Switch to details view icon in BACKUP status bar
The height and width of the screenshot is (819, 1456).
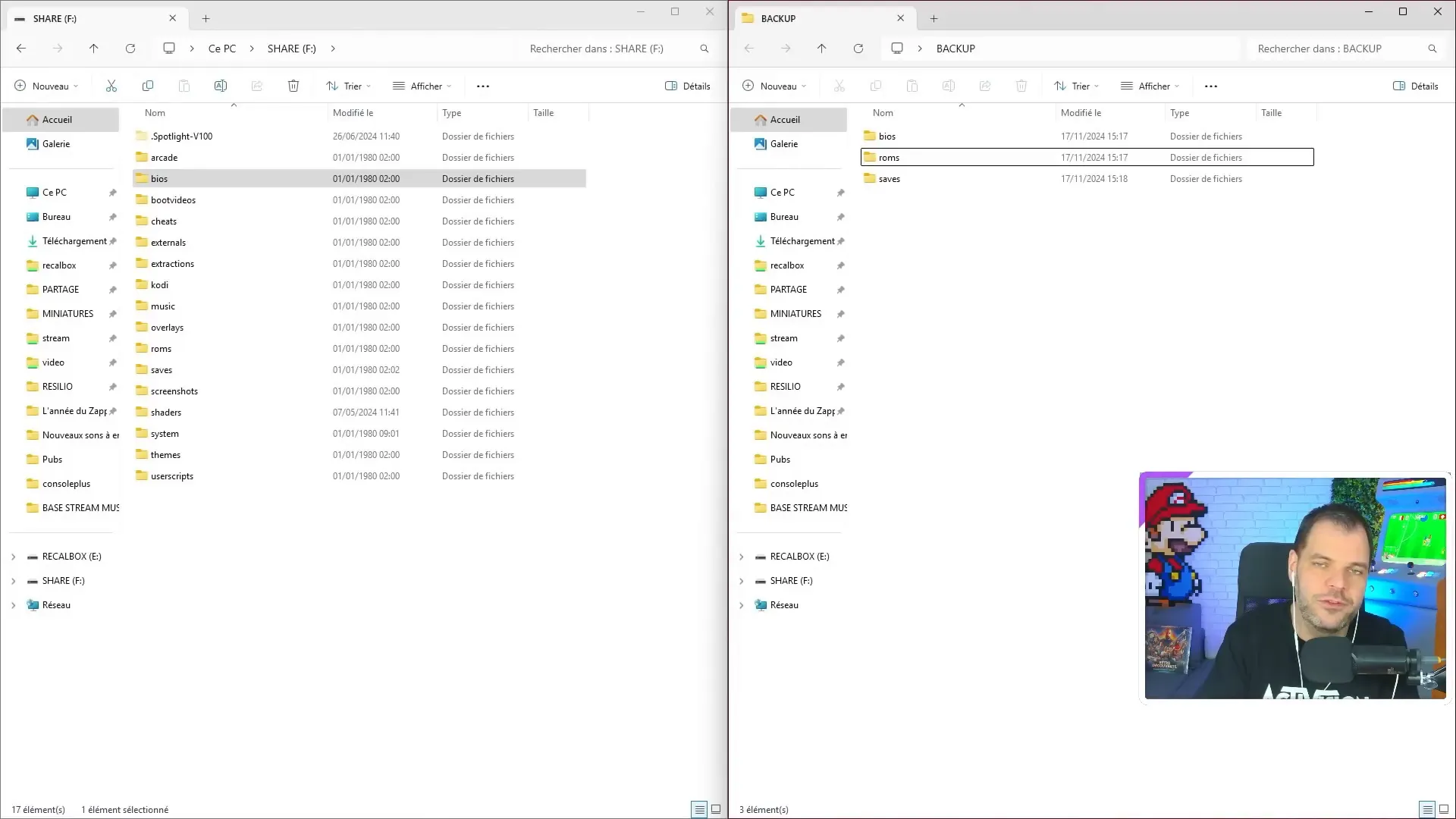click(x=1427, y=809)
